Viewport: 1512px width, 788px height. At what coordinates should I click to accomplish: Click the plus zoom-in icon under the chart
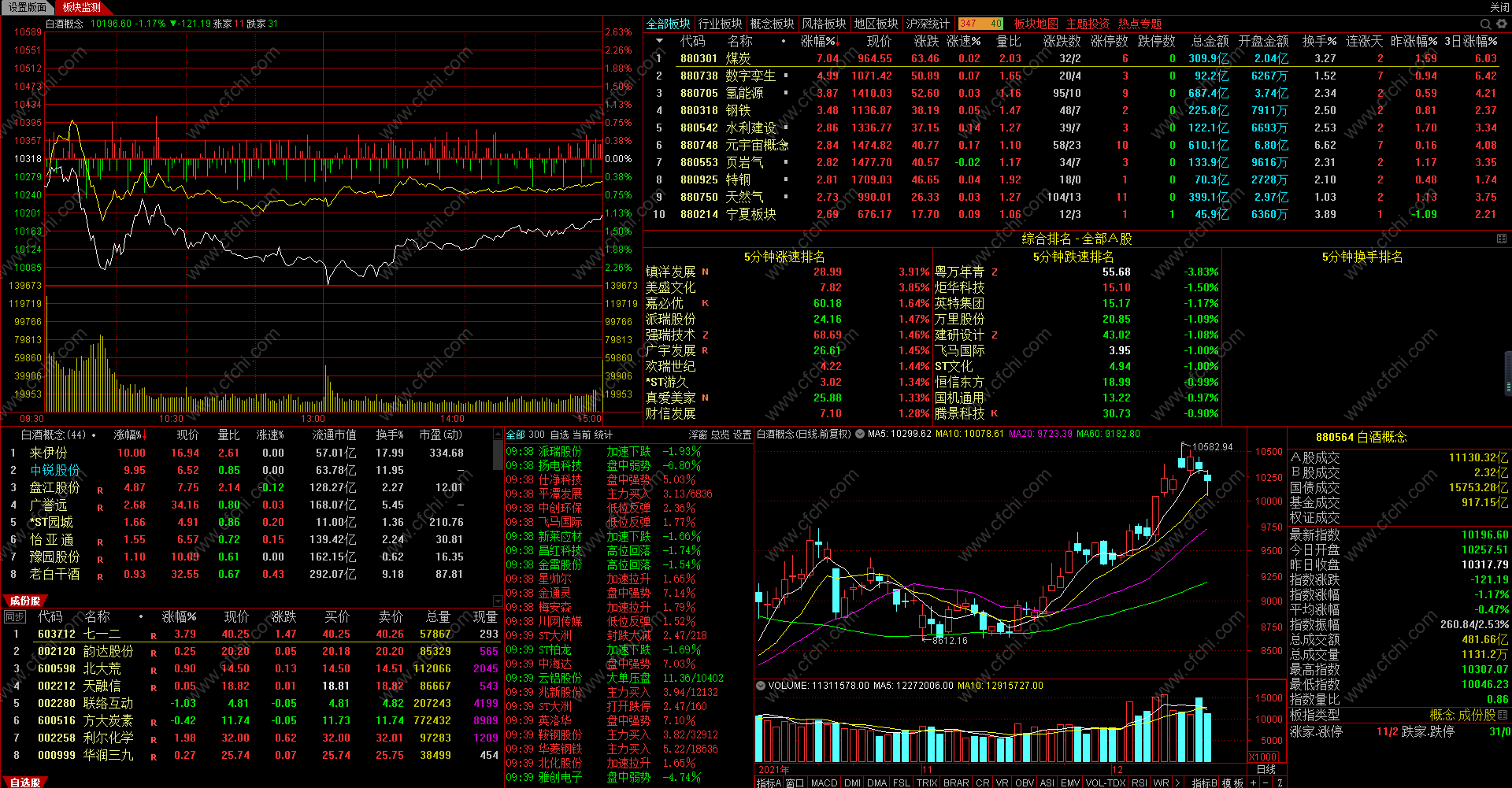click(1253, 782)
